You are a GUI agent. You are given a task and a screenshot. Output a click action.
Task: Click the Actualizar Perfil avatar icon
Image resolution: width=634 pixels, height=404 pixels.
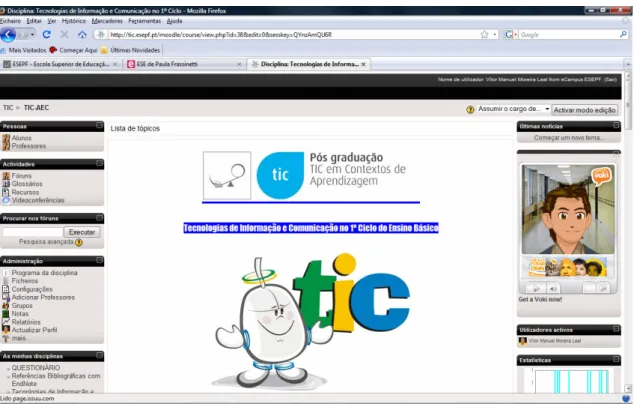click(6, 330)
